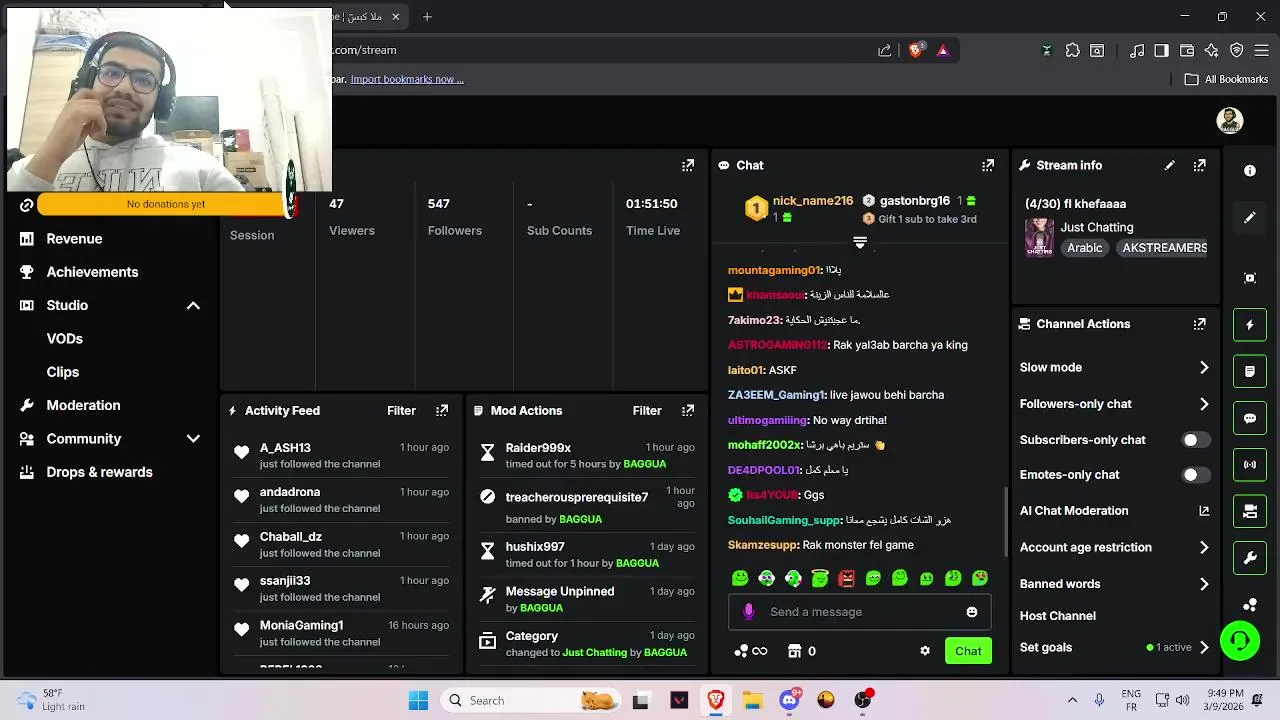Open Clips under Studio

(63, 372)
